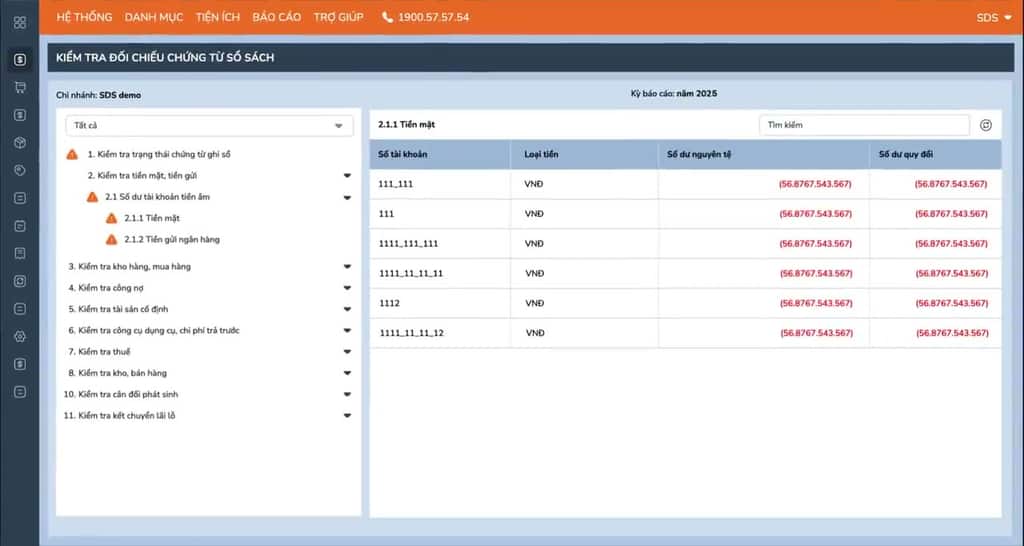Click account number 1111_111_111
1024x546 pixels.
[408, 244]
